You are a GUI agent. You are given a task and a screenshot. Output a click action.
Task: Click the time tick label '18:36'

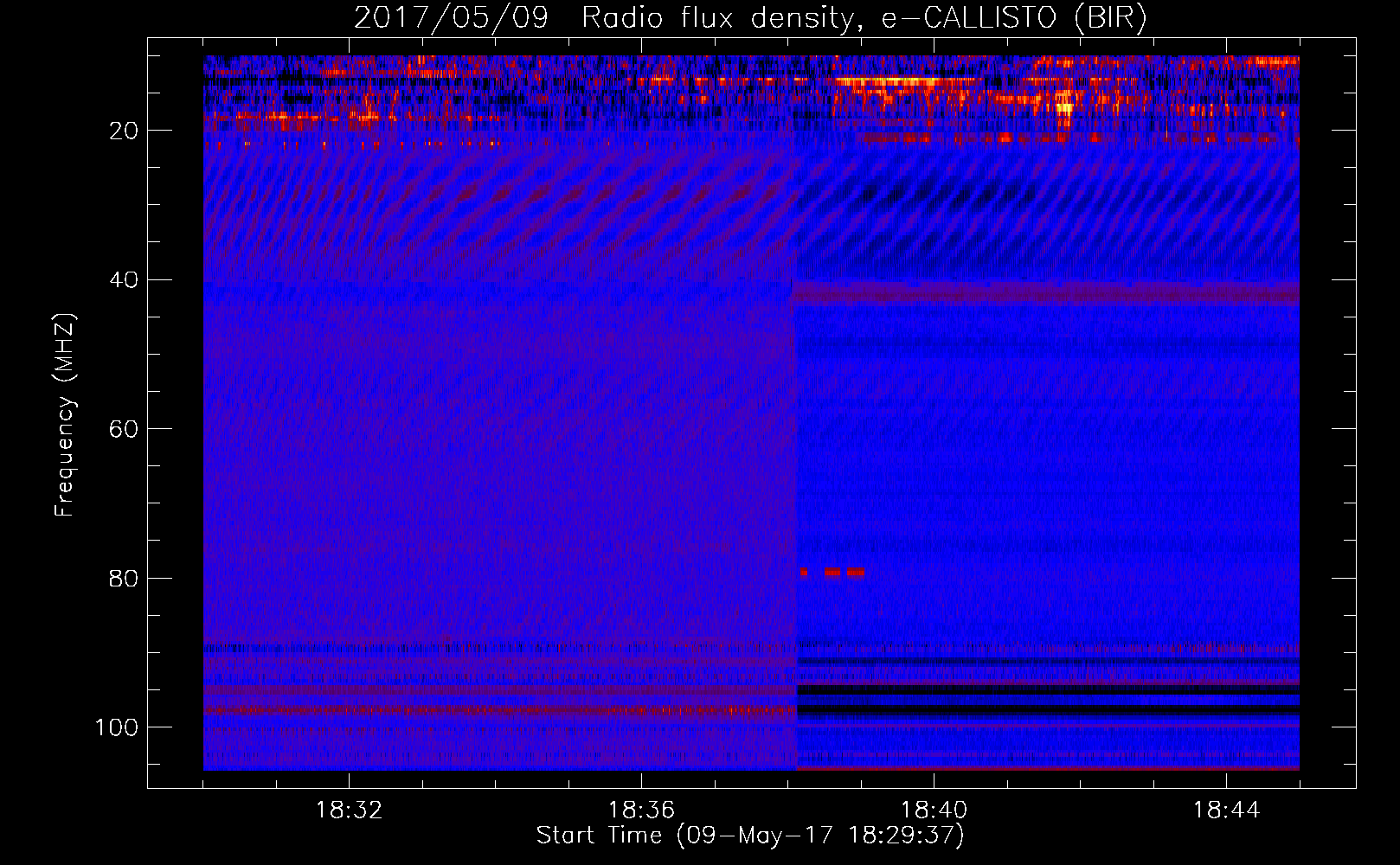641,811
